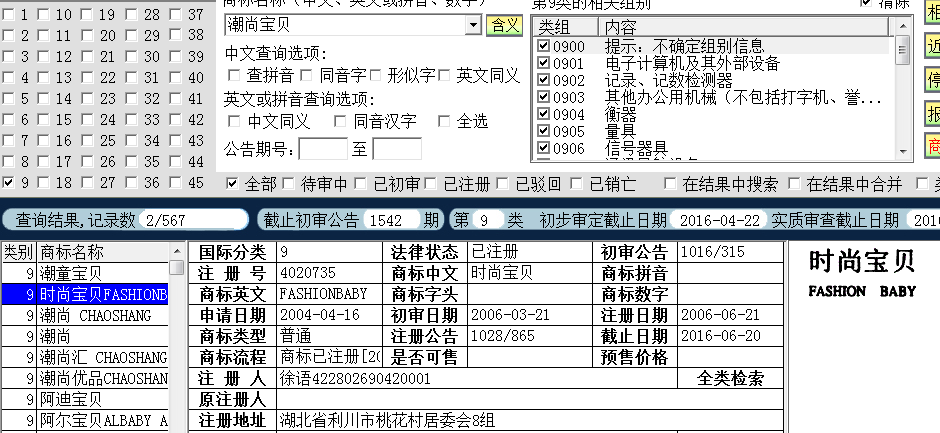The image size is (940, 433).
Task: Check the 同音汉字 option
Action: 340,121
